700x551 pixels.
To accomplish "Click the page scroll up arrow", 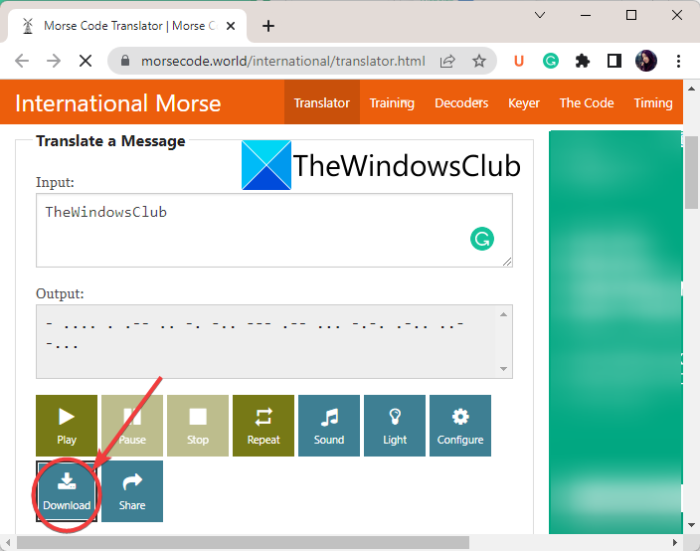I will (x=692, y=88).
